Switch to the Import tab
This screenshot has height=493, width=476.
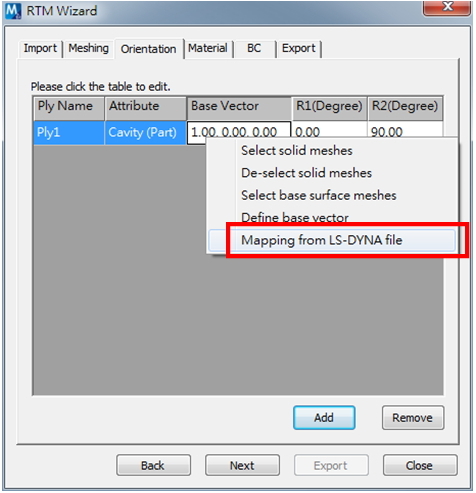coord(40,48)
